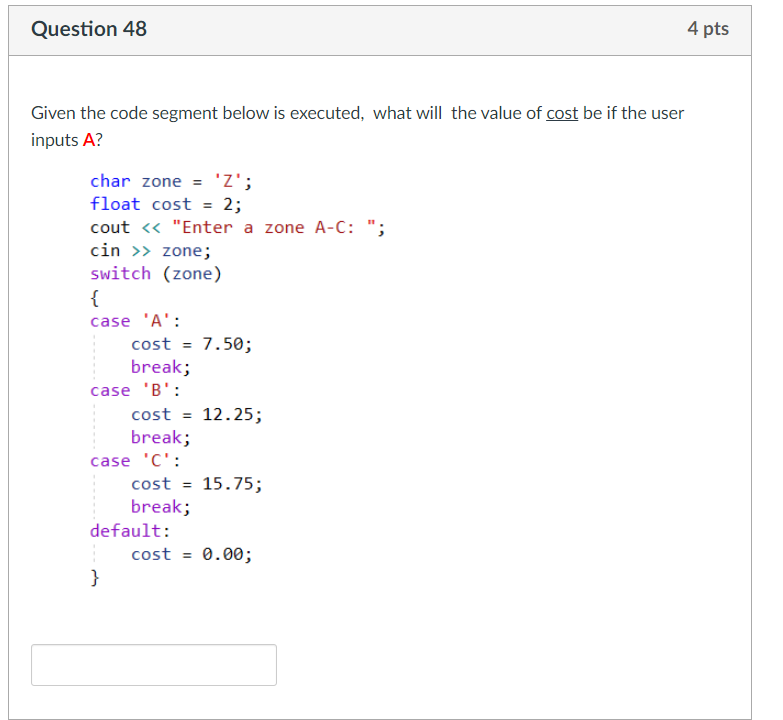Click the case 'B': line

135,390
